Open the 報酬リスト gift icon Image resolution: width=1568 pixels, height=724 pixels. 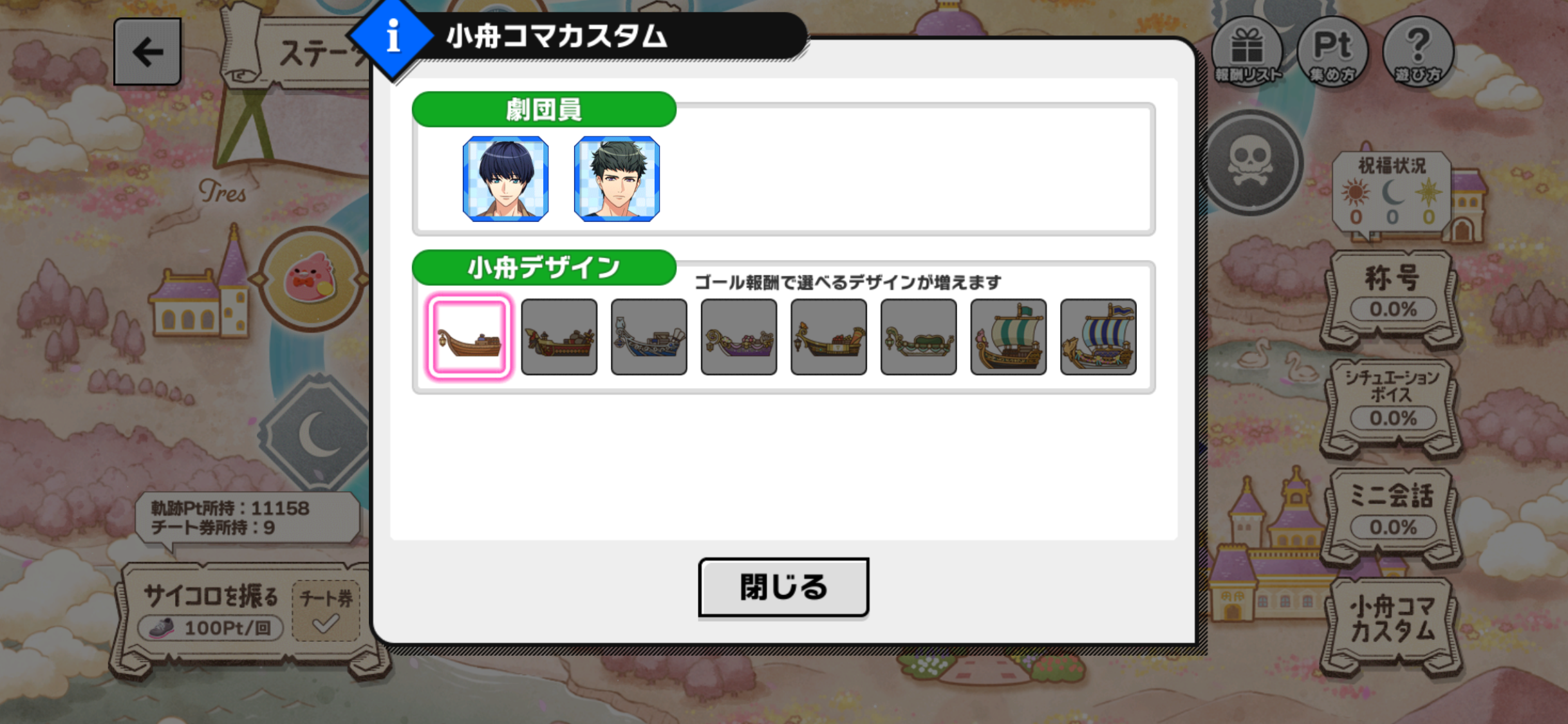tap(1247, 51)
